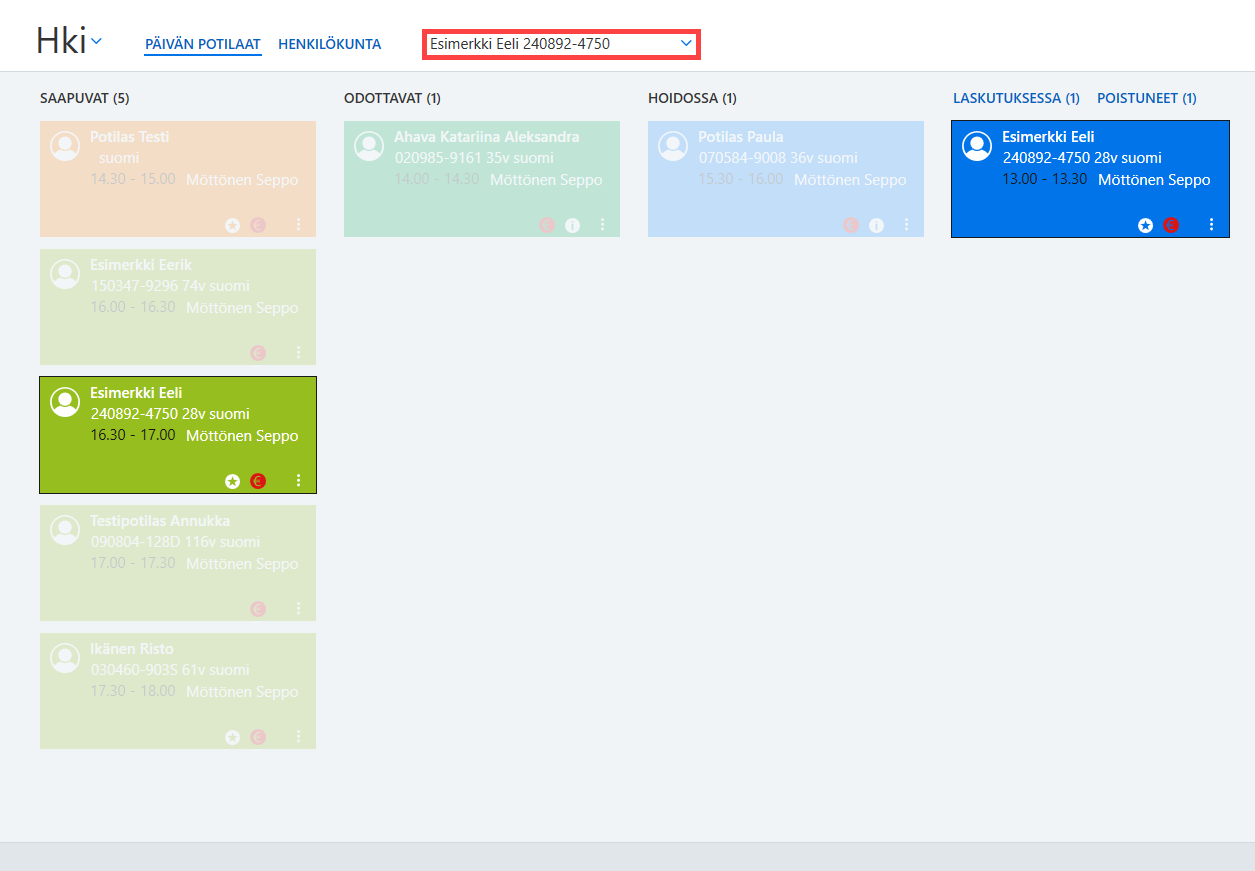
Task: Select the Esimerkki Eerik patient card
Action: (x=178, y=307)
